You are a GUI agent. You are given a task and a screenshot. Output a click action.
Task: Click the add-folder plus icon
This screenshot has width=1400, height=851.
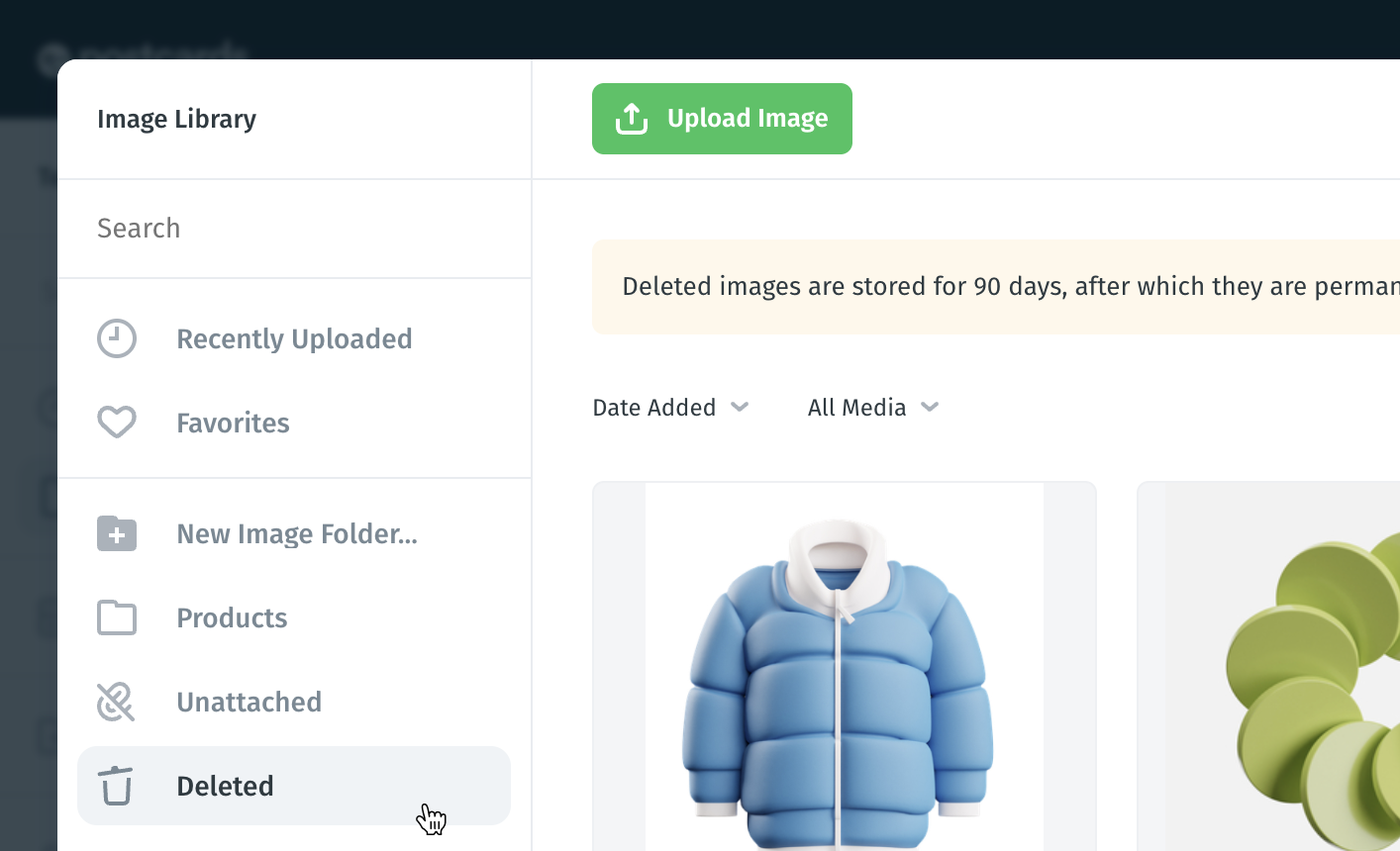117,533
